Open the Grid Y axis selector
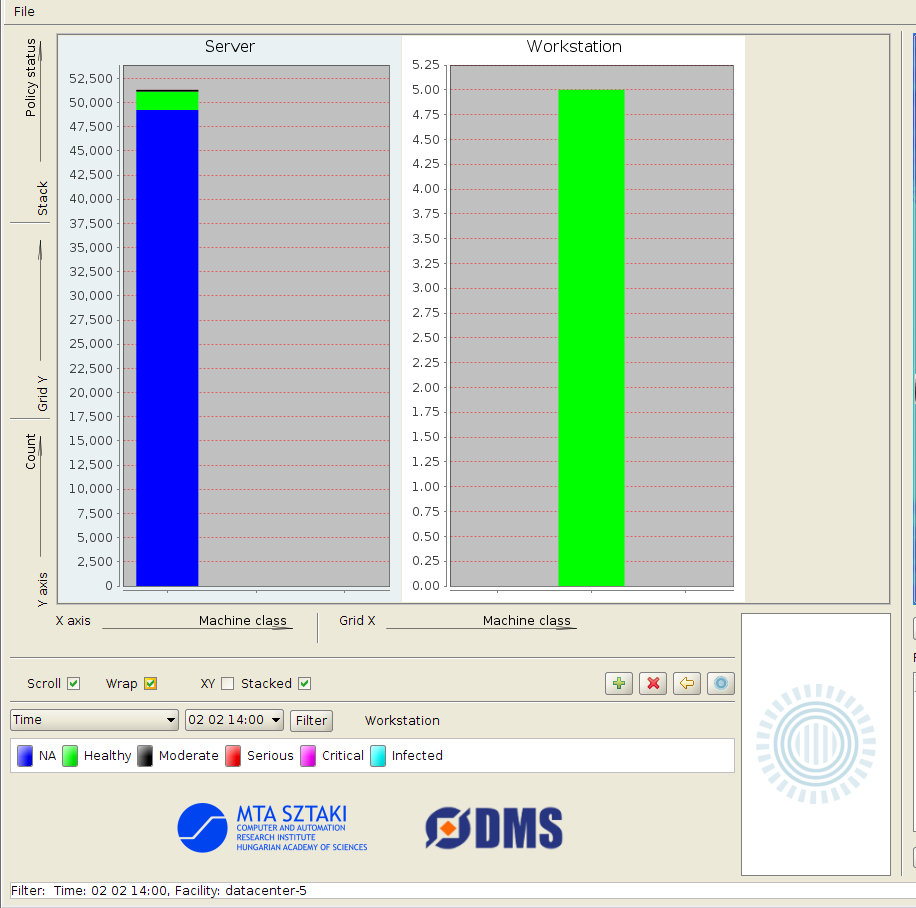The width and height of the screenshot is (916, 908). [40, 300]
